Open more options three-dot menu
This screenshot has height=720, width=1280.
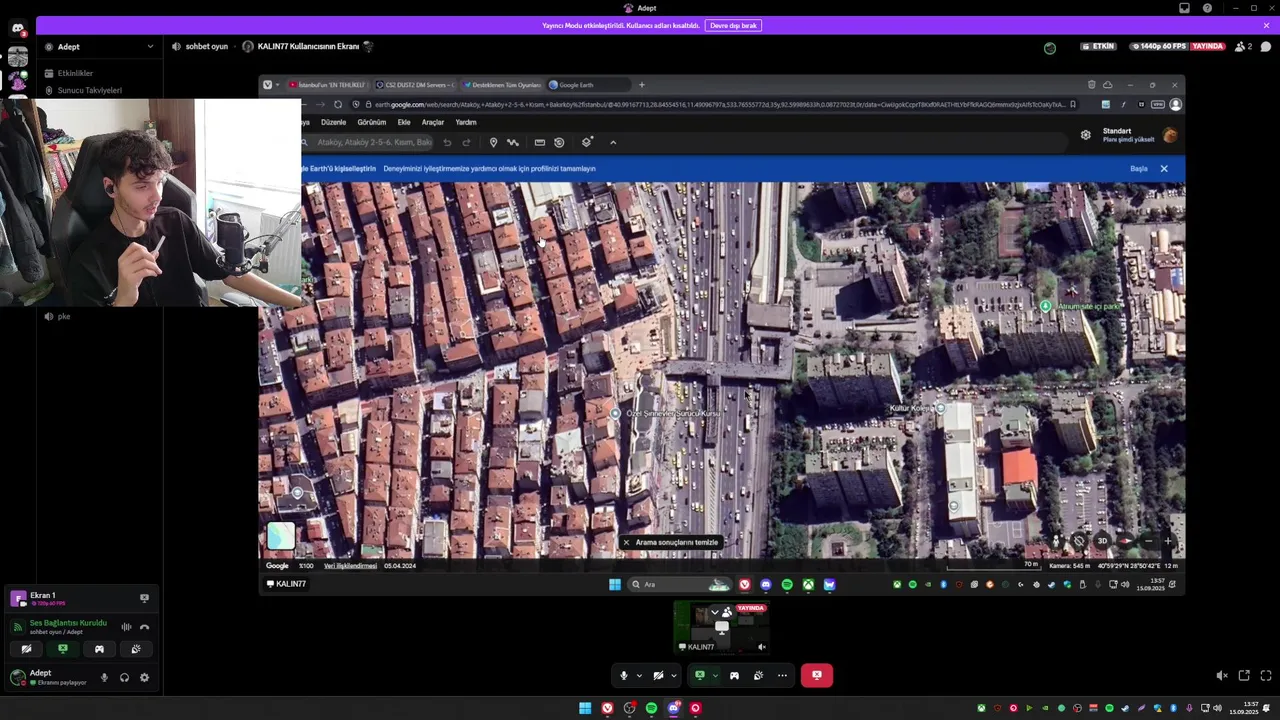782,675
